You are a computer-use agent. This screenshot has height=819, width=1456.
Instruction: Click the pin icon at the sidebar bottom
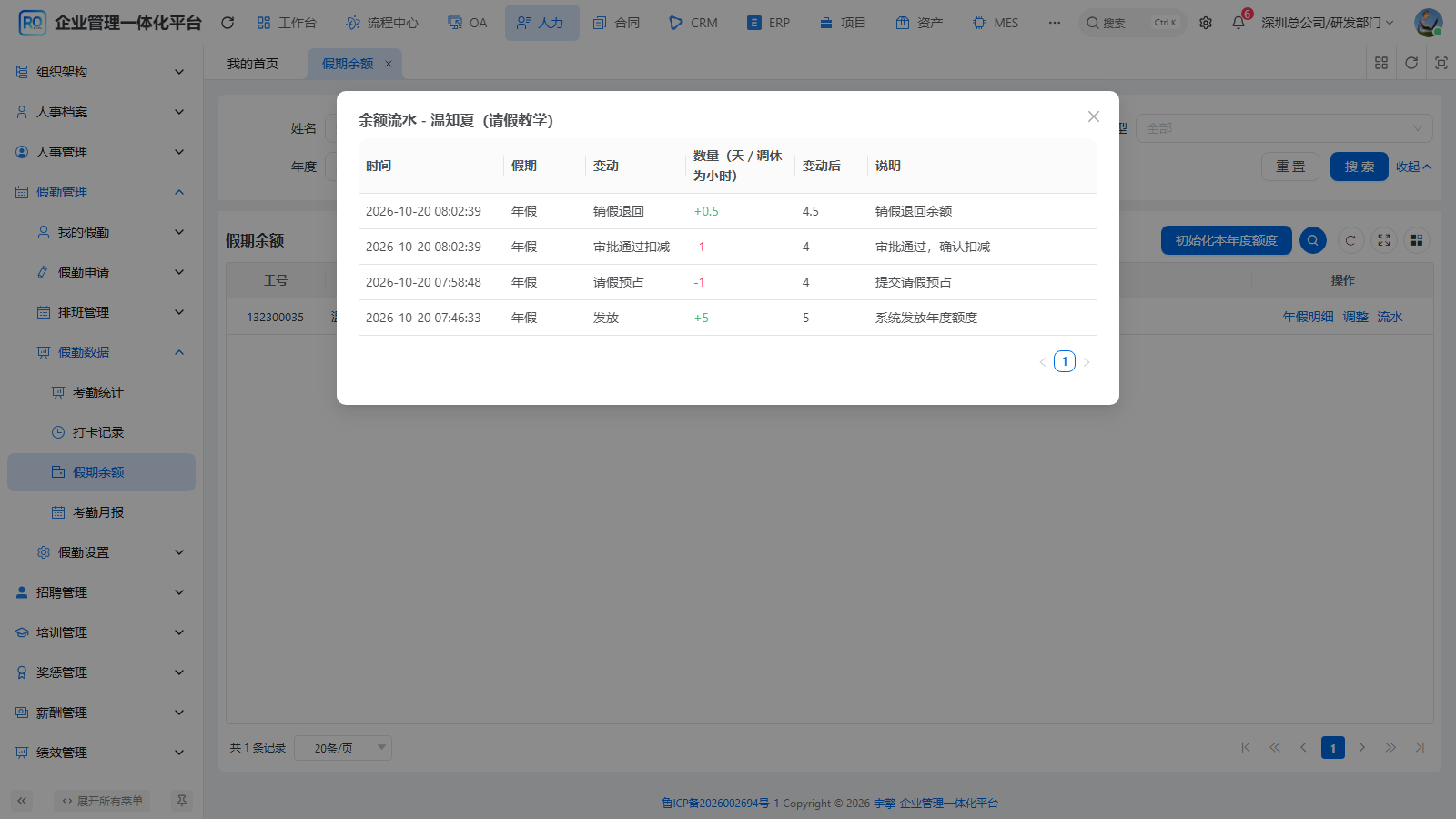pos(182,801)
